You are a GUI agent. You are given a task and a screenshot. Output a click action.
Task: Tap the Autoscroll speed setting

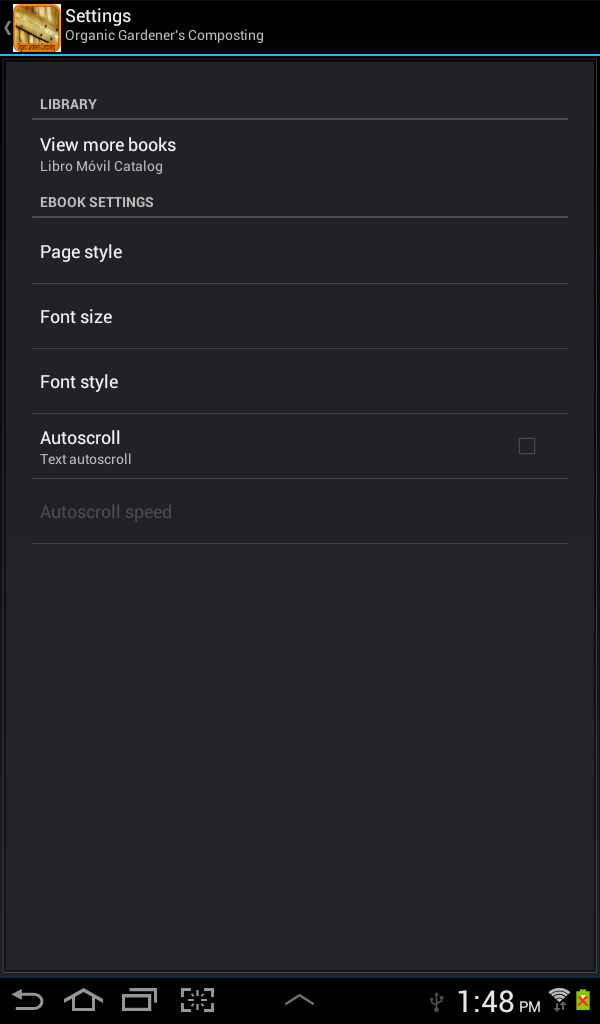click(106, 512)
